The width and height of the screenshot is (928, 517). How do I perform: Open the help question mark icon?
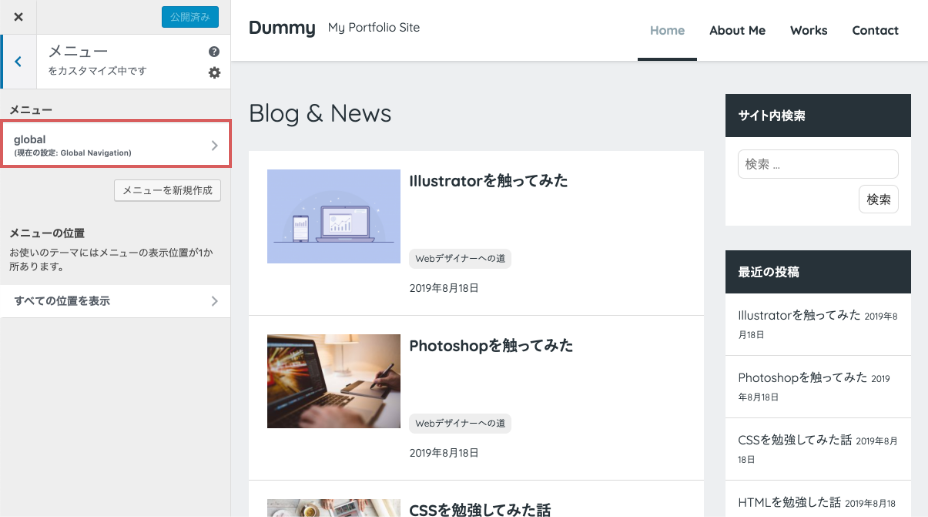(x=214, y=52)
